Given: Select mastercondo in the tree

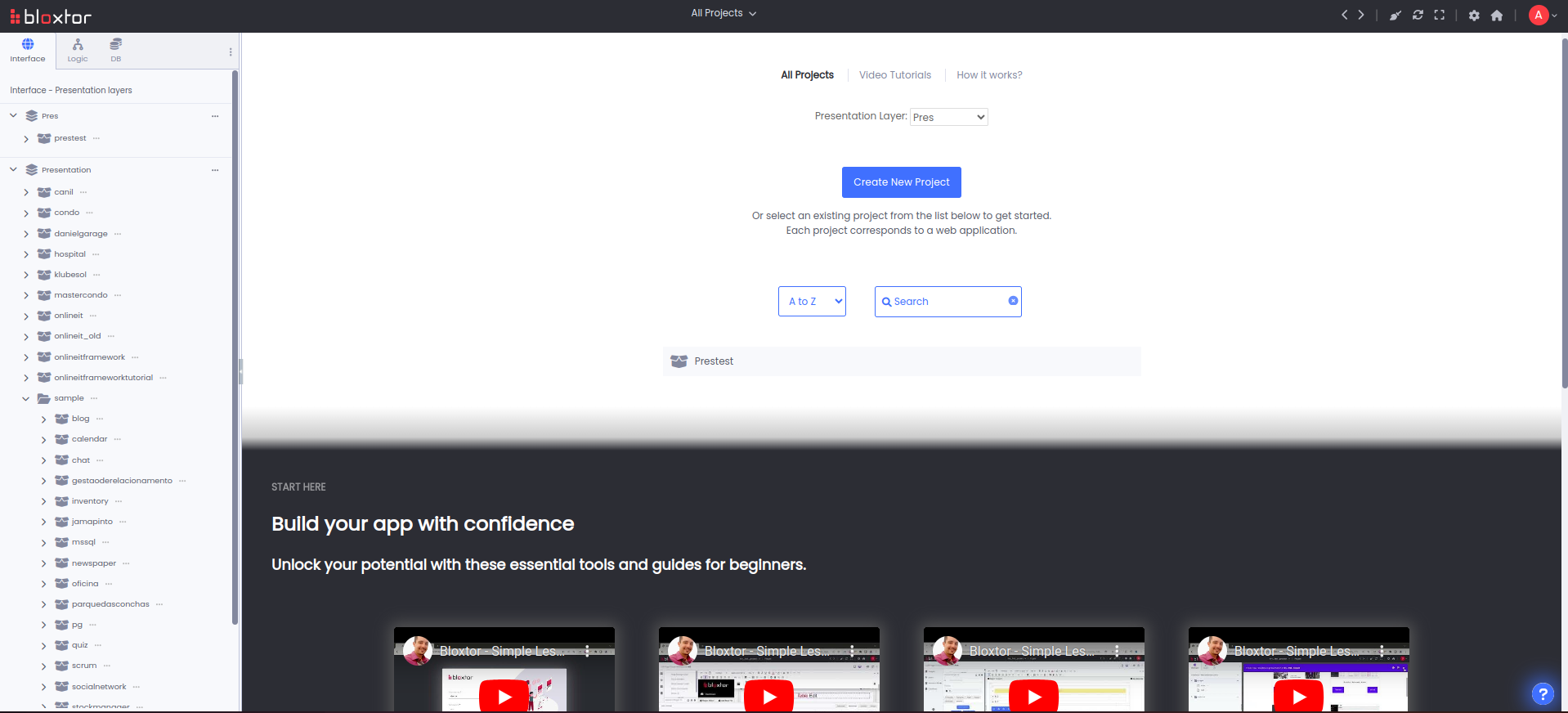Looking at the screenshot, I should (x=81, y=295).
